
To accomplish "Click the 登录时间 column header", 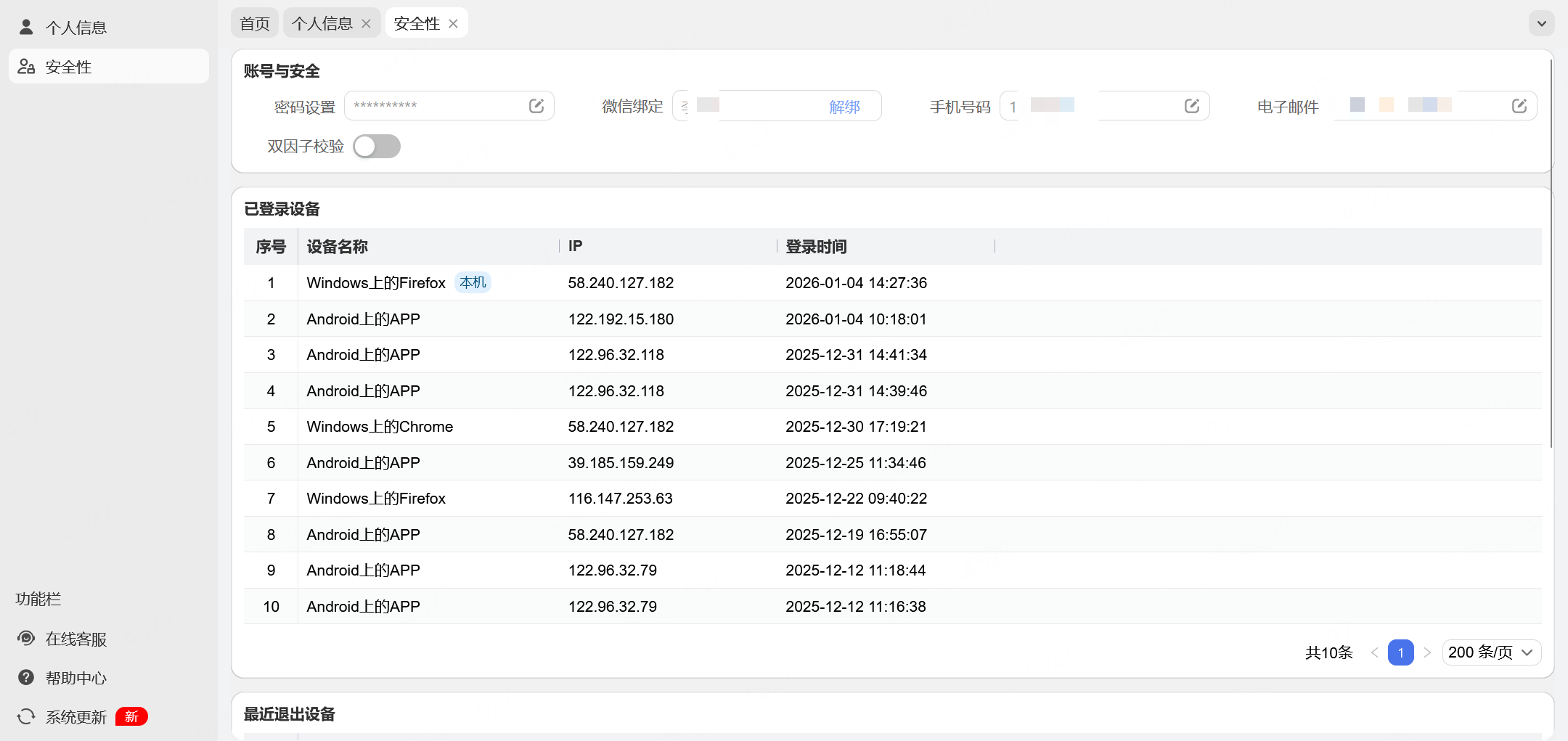I will [816, 247].
